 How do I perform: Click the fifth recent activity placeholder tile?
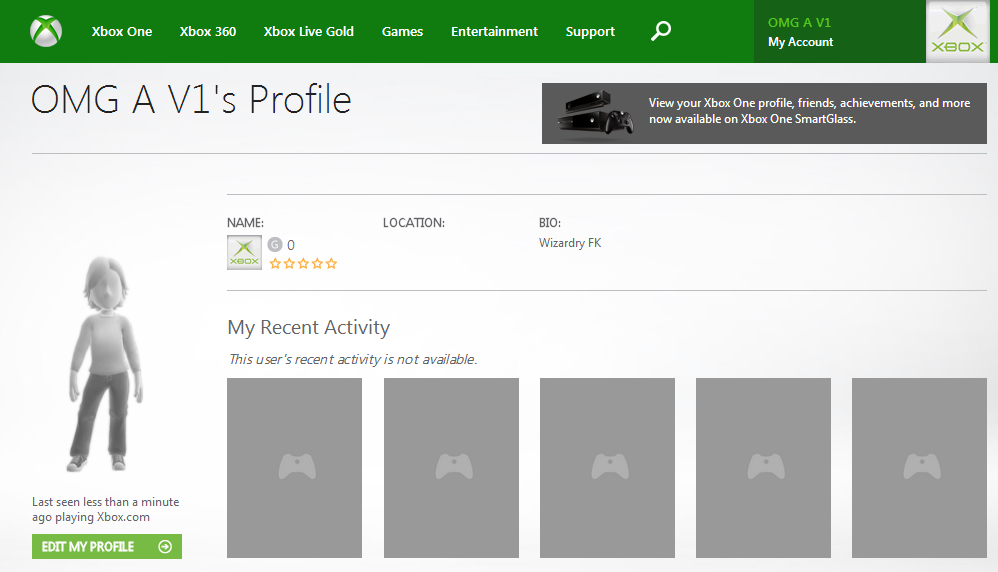[x=919, y=468]
